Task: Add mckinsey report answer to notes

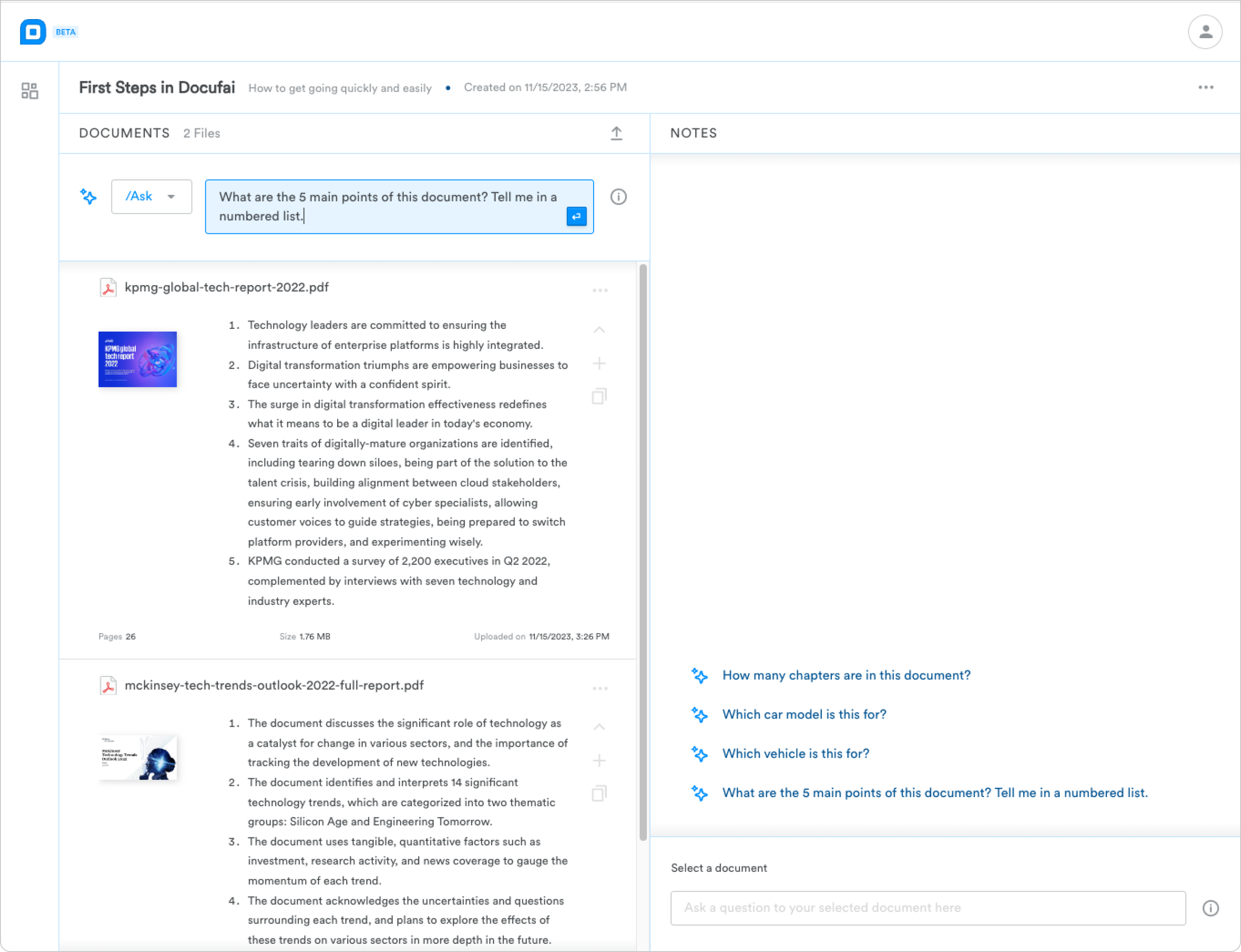Action: coord(599,761)
